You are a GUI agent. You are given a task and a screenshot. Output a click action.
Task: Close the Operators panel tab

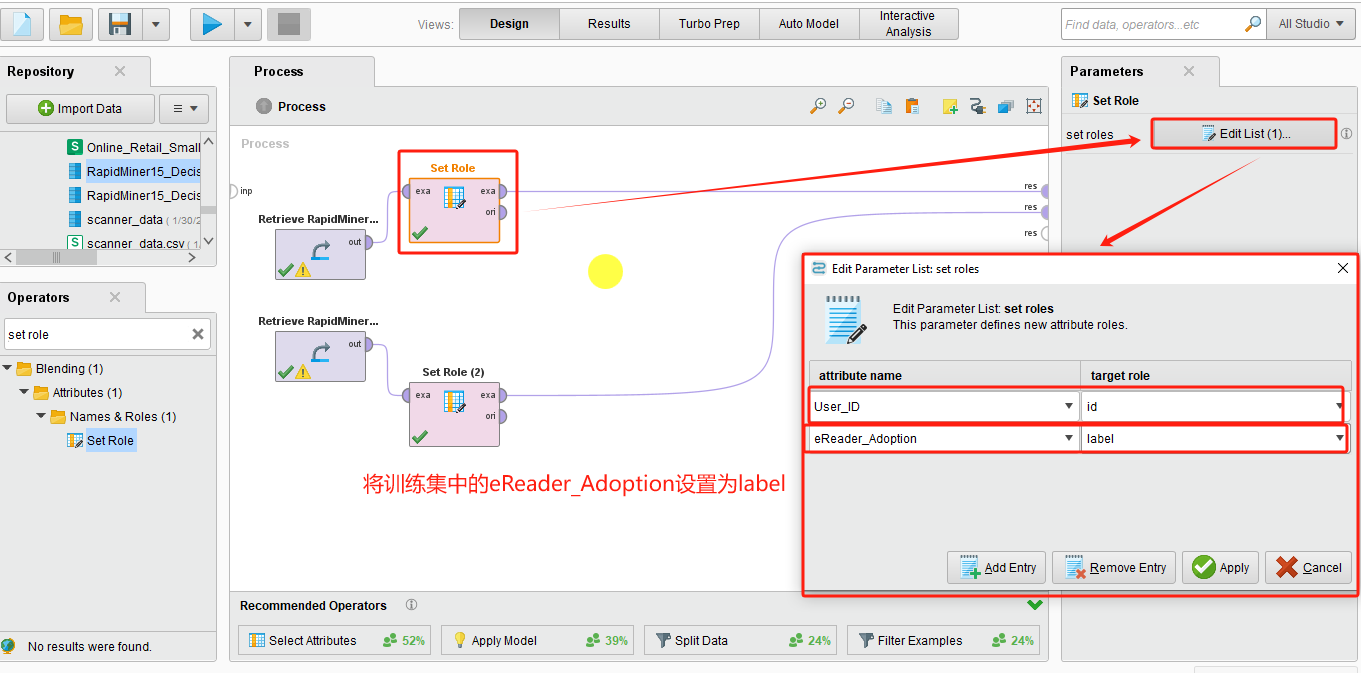click(115, 297)
